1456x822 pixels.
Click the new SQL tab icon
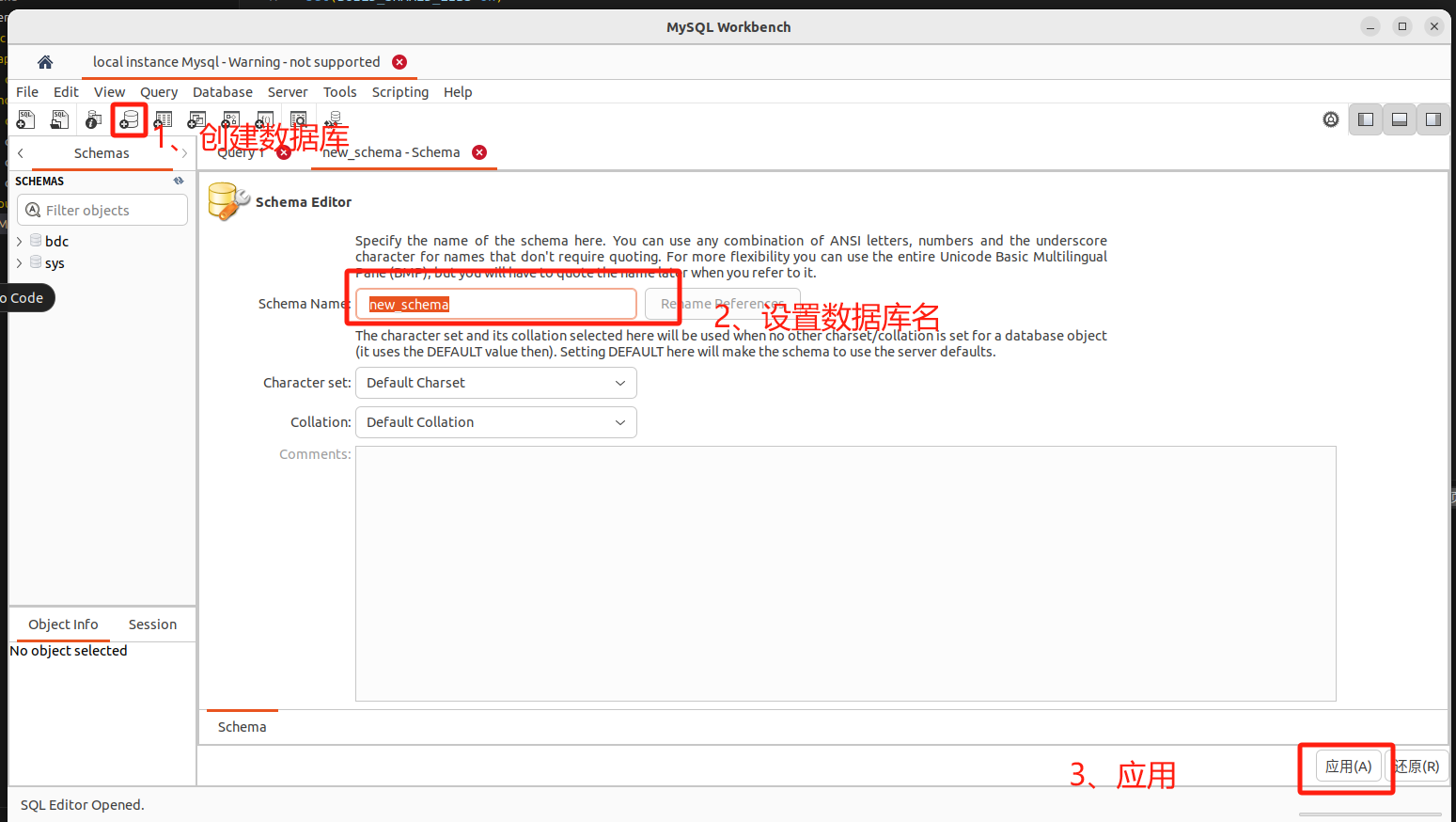[26, 119]
